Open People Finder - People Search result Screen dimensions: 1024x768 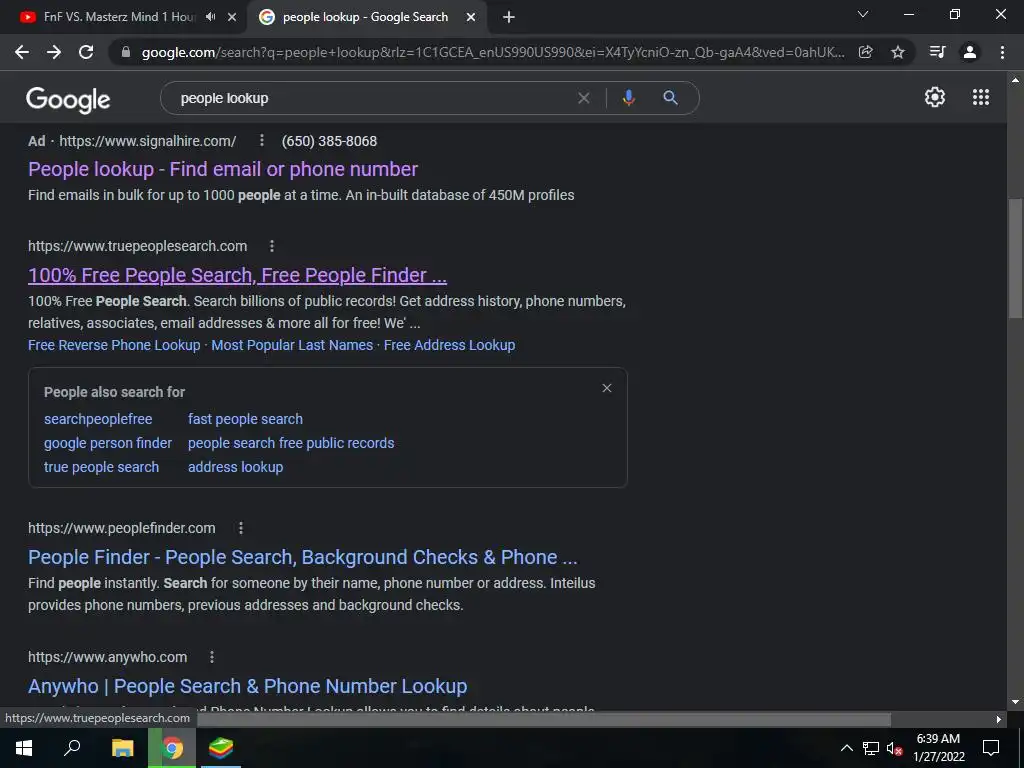303,557
